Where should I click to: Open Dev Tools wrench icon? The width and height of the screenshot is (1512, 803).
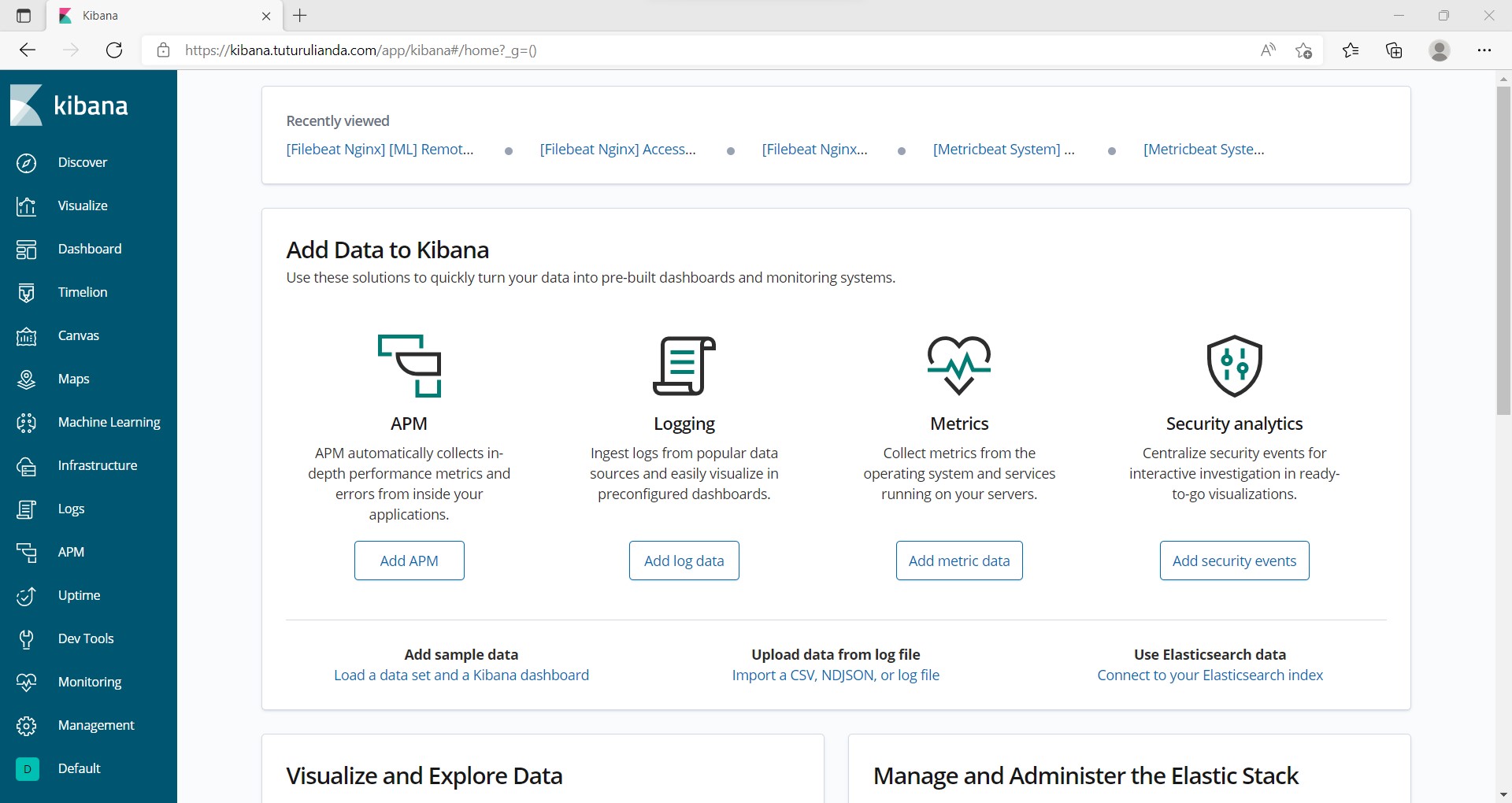[x=26, y=639]
